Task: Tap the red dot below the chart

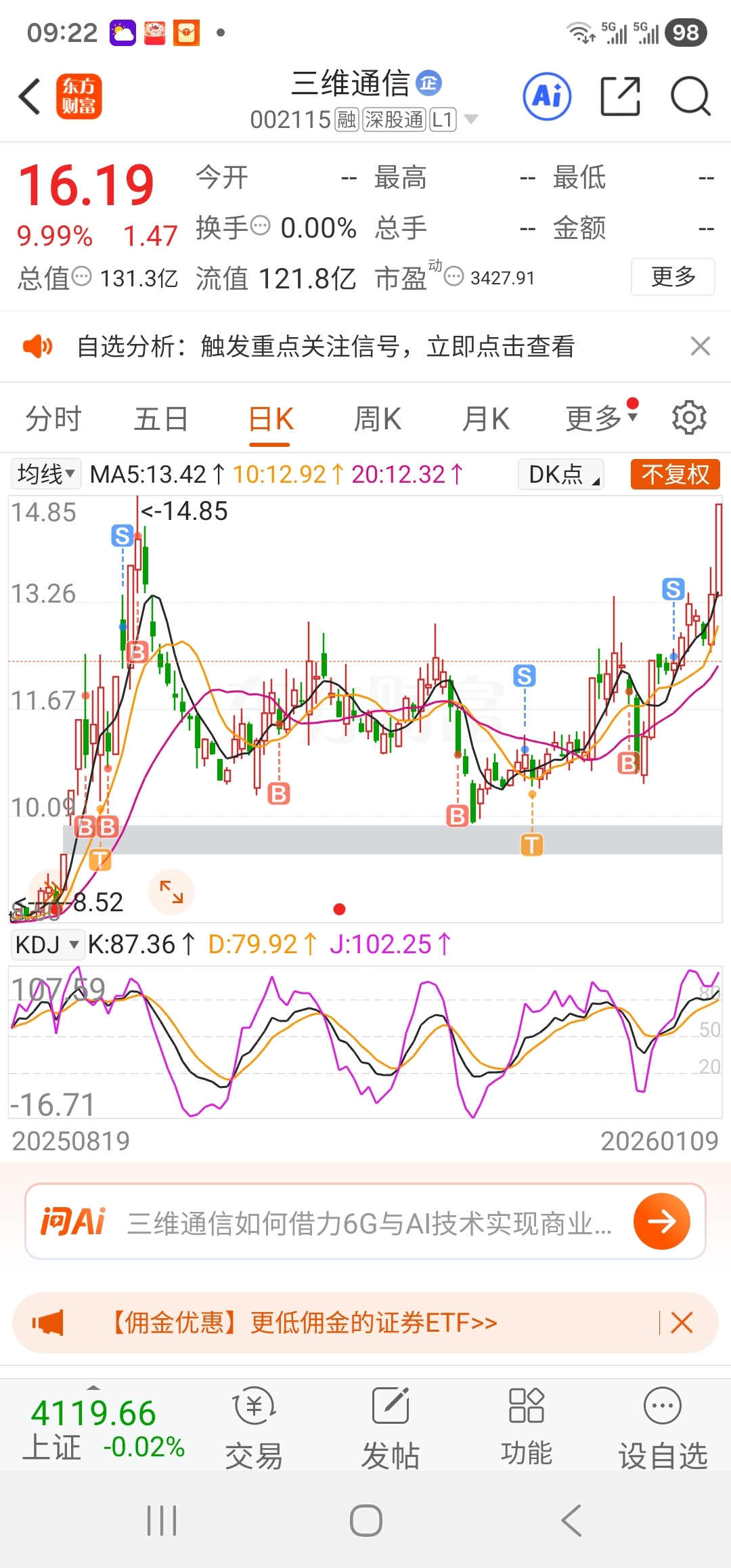Action: (x=340, y=909)
